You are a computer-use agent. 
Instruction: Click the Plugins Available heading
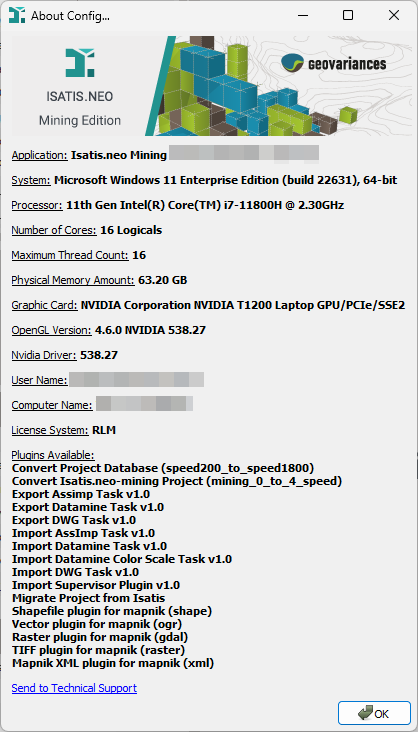(53, 455)
